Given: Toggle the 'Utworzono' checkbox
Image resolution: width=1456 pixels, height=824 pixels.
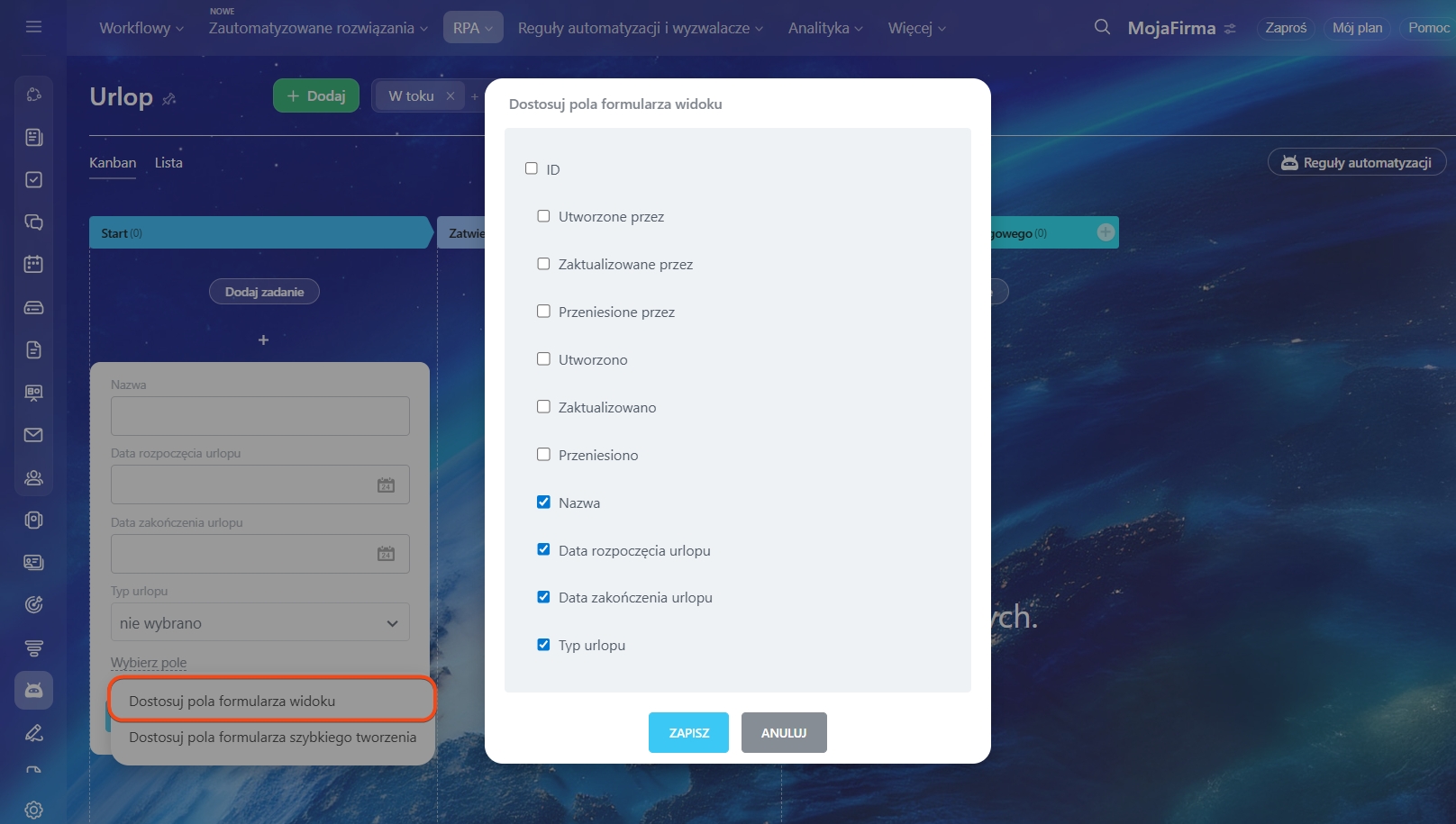Looking at the screenshot, I should point(543,359).
